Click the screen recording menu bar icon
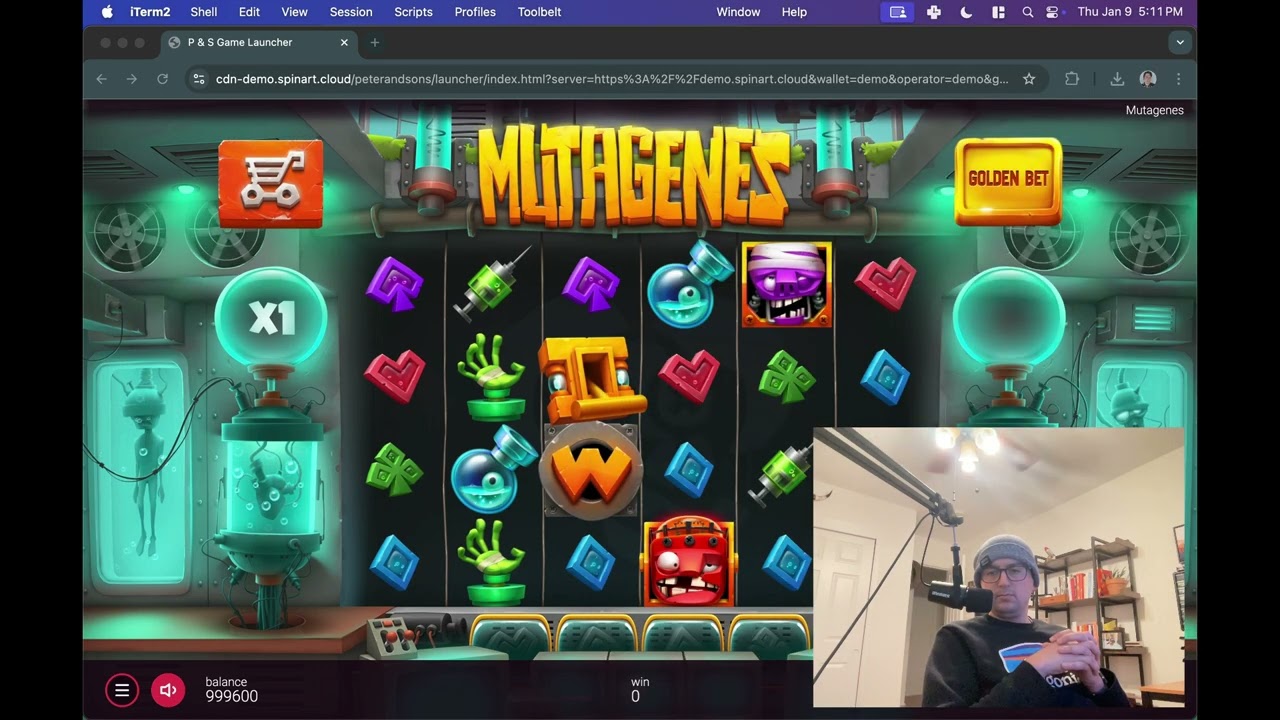The image size is (1280, 720). coord(897,12)
